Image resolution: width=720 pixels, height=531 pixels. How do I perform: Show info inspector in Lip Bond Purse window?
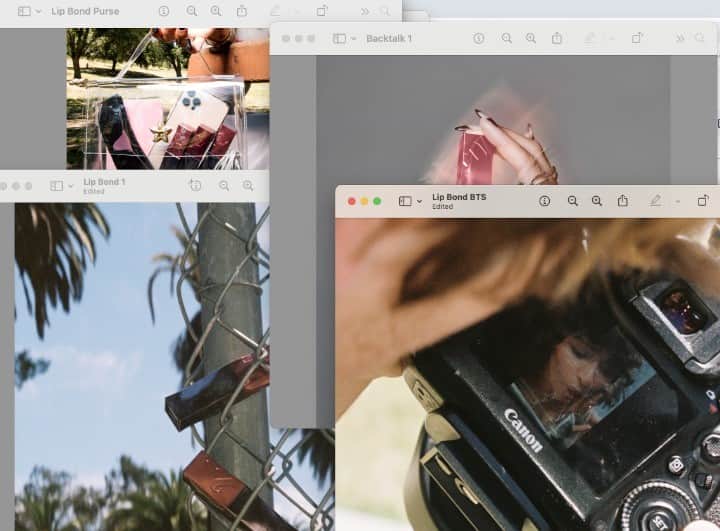pyautogui.click(x=164, y=11)
